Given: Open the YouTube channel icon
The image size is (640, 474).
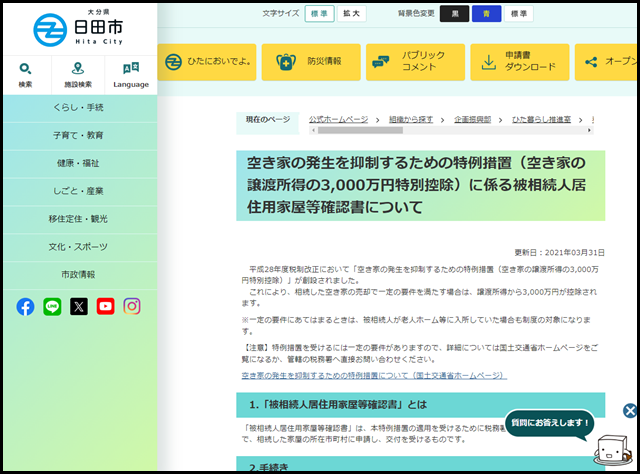Looking at the screenshot, I should pyautogui.click(x=105, y=307).
